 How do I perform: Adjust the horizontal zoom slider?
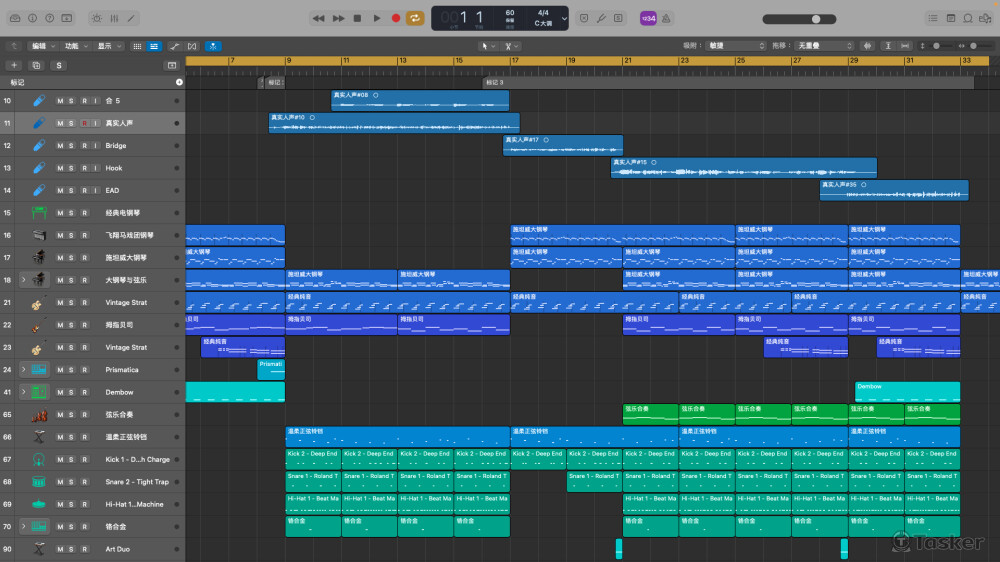[974, 46]
